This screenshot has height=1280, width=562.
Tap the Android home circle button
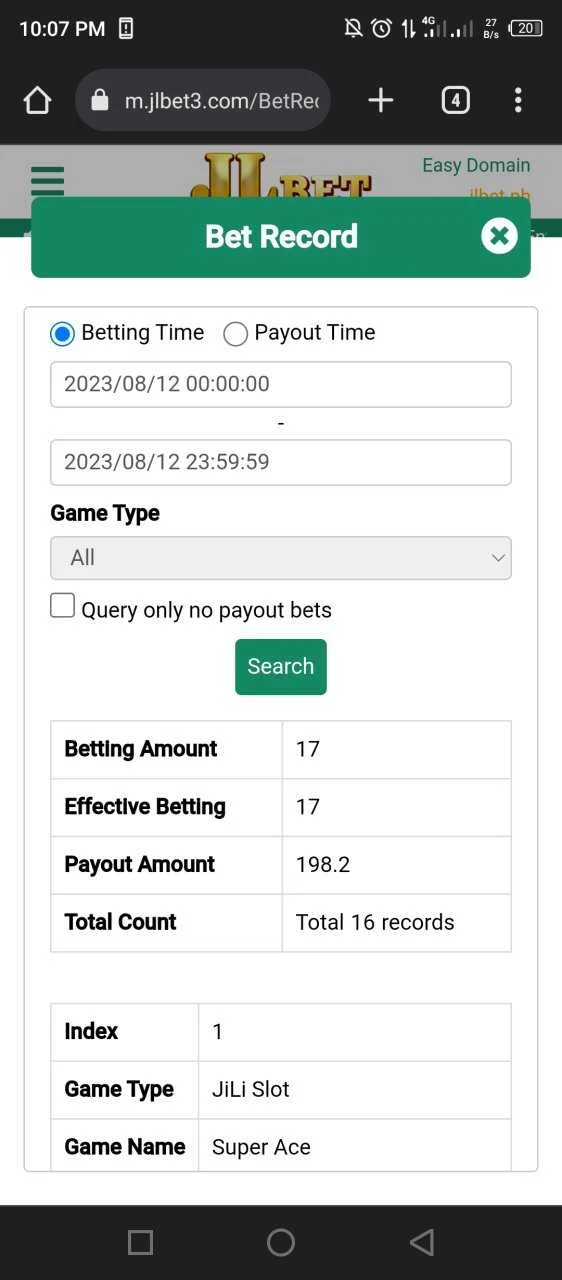(x=281, y=1242)
